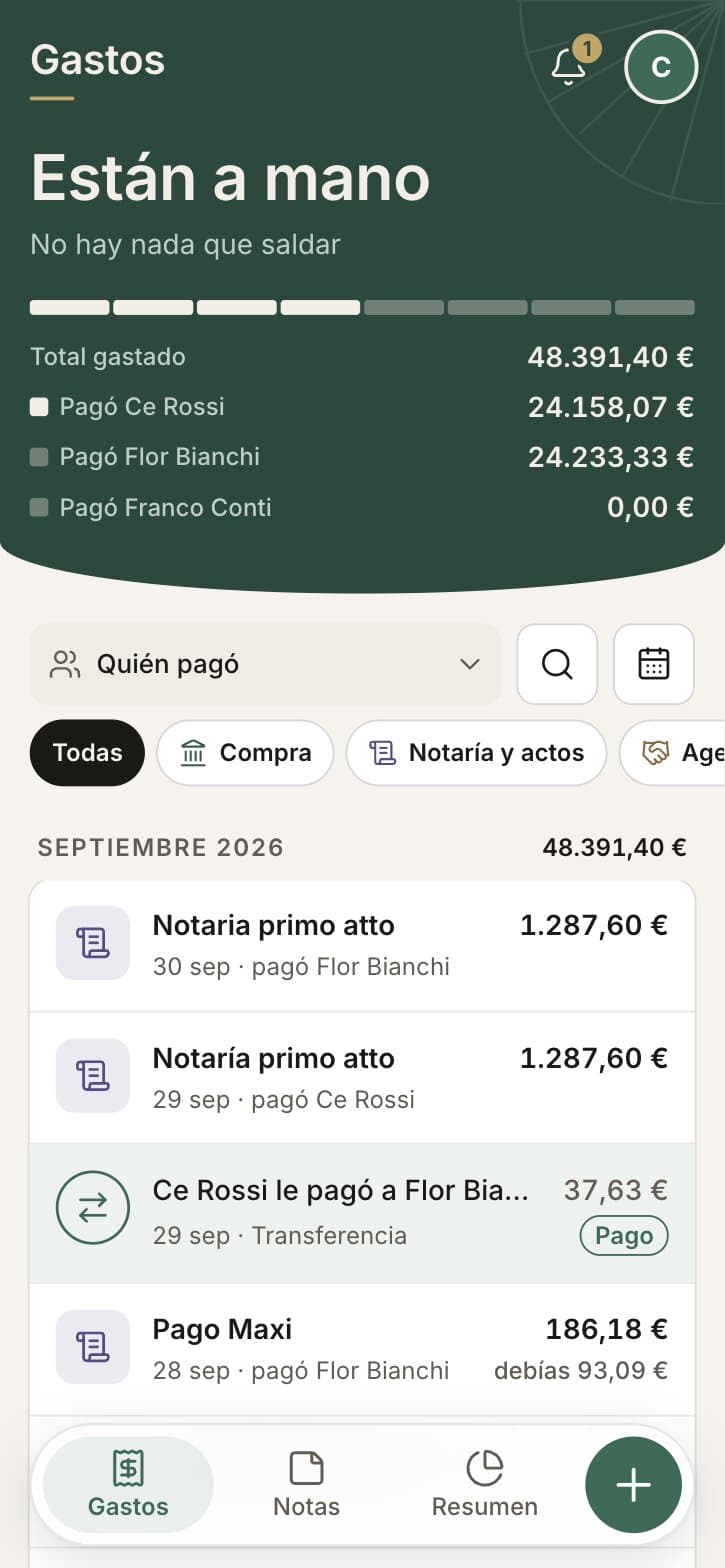Screen dimensions: 725x1568
Task: Click the white swatch beside Pagó Ce Rossi
Action: coord(39,407)
